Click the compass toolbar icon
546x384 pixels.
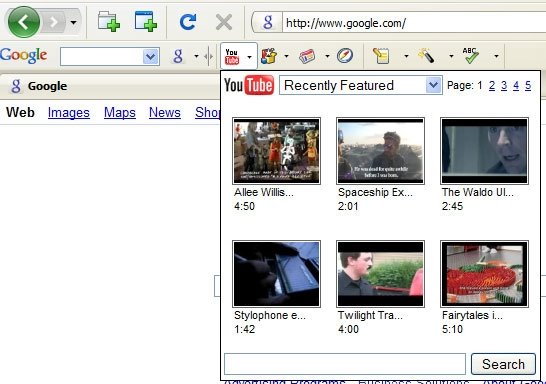[x=345, y=56]
